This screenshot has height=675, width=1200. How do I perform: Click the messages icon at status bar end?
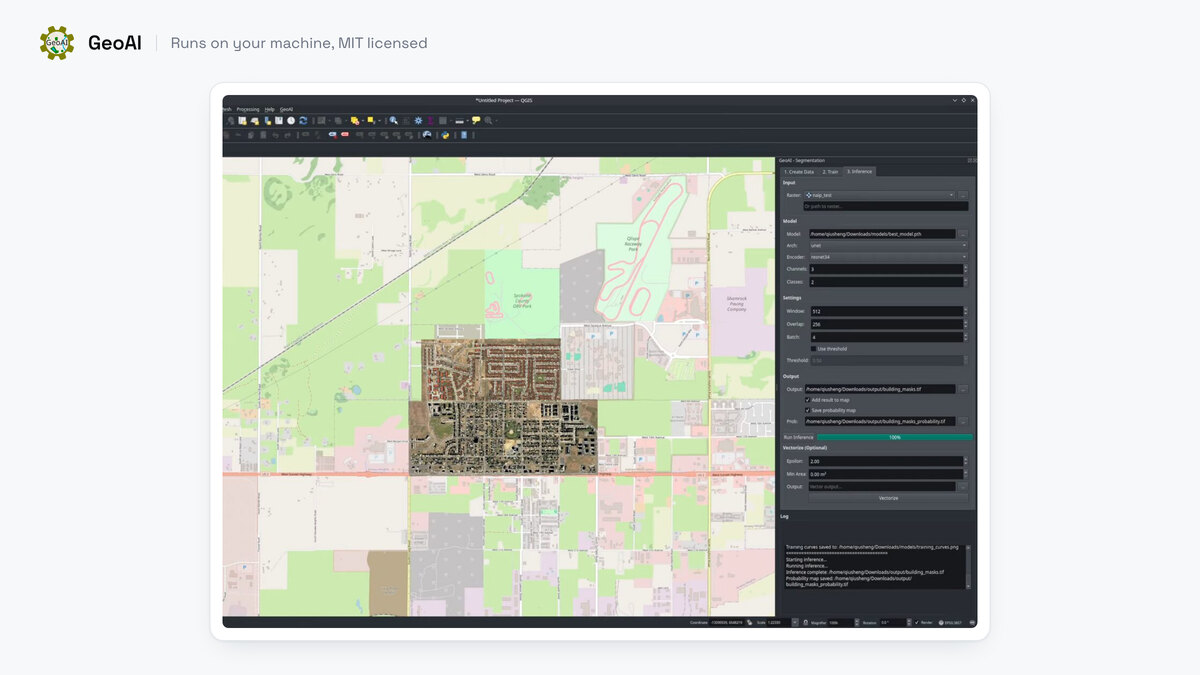(x=972, y=622)
